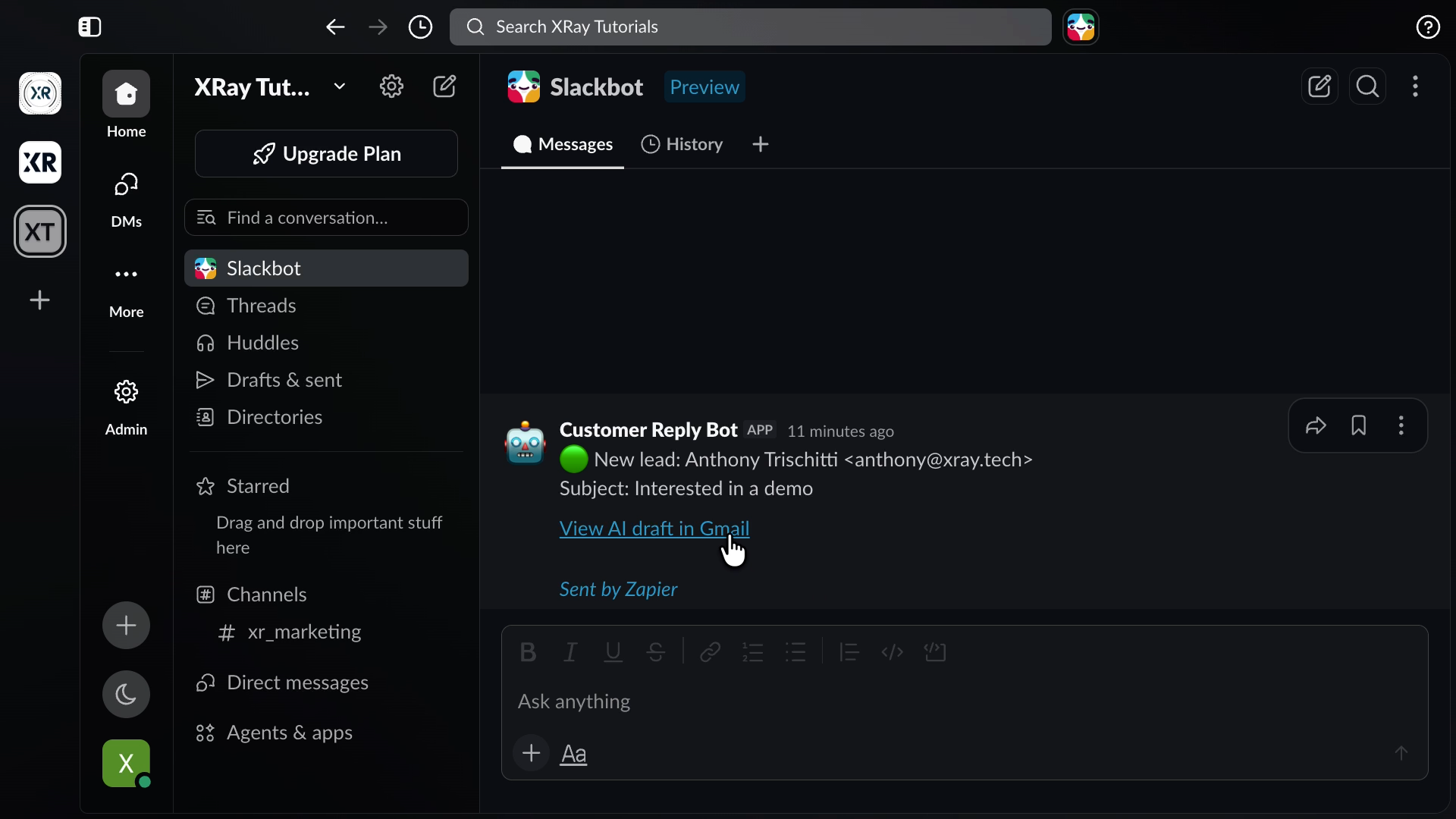Open the Admin settings

[x=126, y=408]
